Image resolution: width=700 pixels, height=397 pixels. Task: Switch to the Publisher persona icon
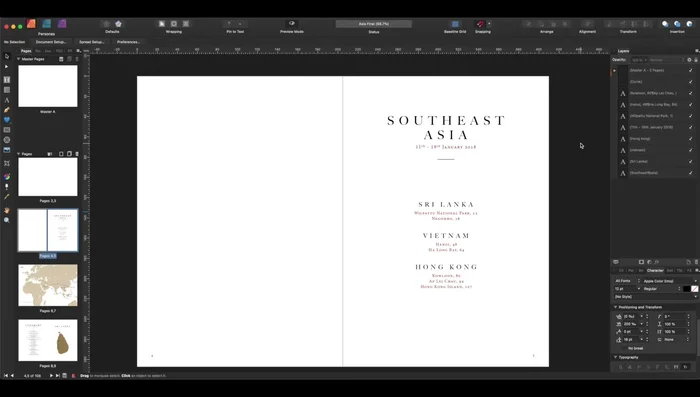[x=31, y=24]
